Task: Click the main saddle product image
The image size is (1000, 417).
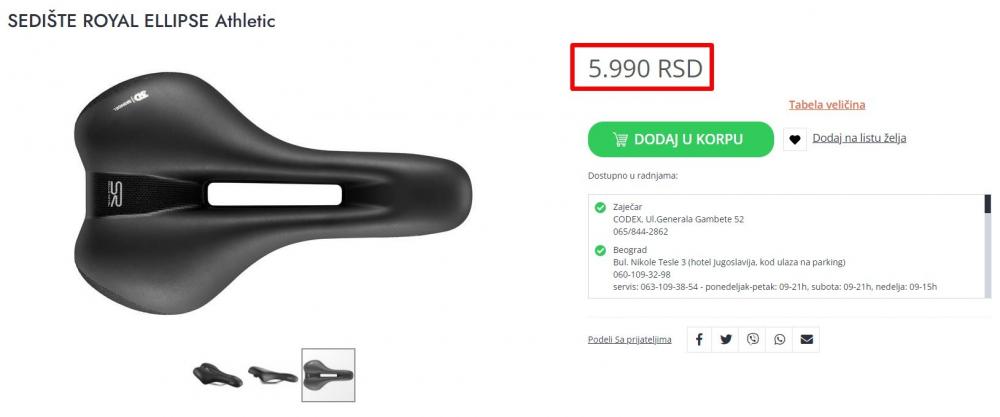Action: (274, 193)
